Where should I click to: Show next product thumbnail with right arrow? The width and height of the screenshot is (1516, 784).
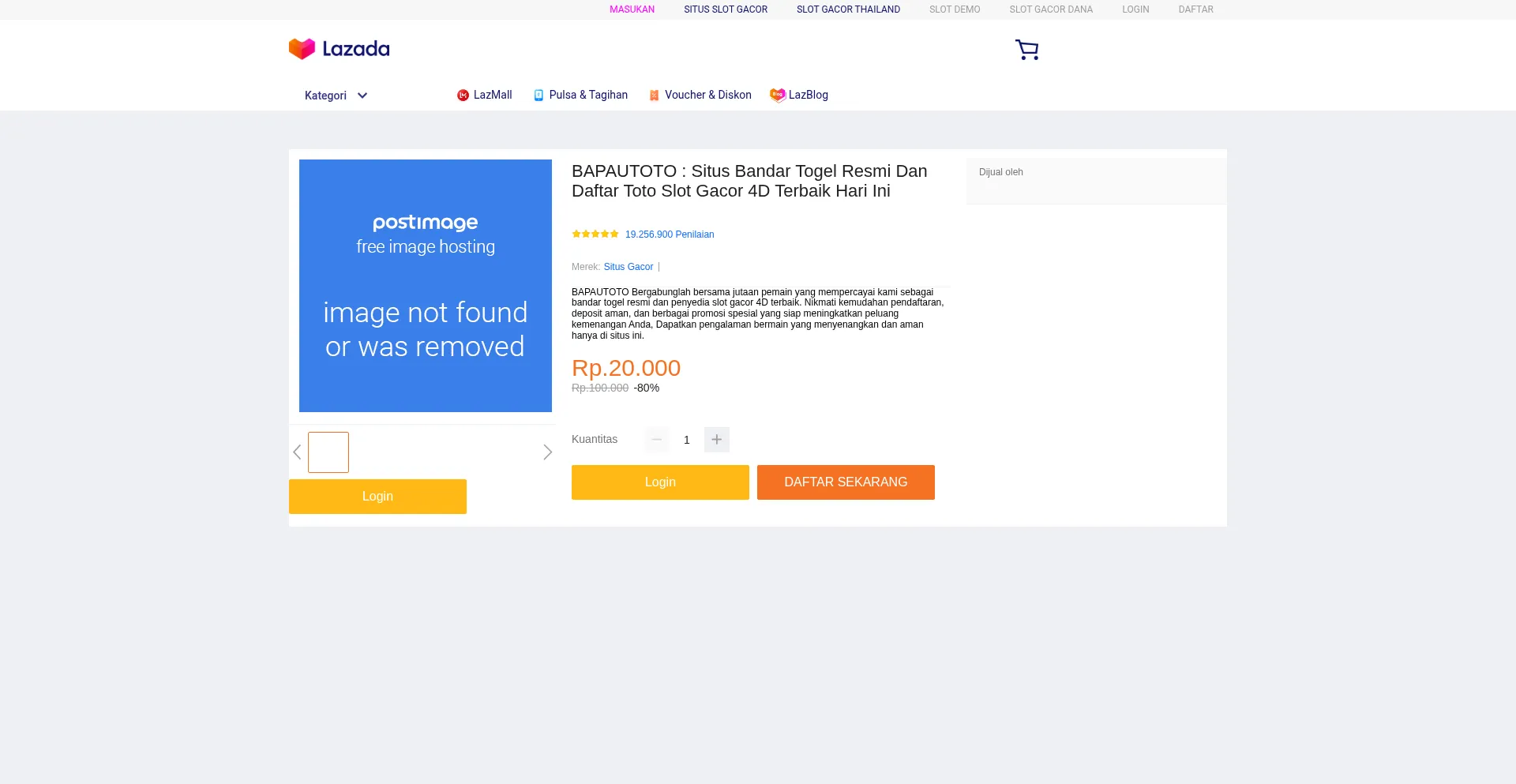point(547,452)
